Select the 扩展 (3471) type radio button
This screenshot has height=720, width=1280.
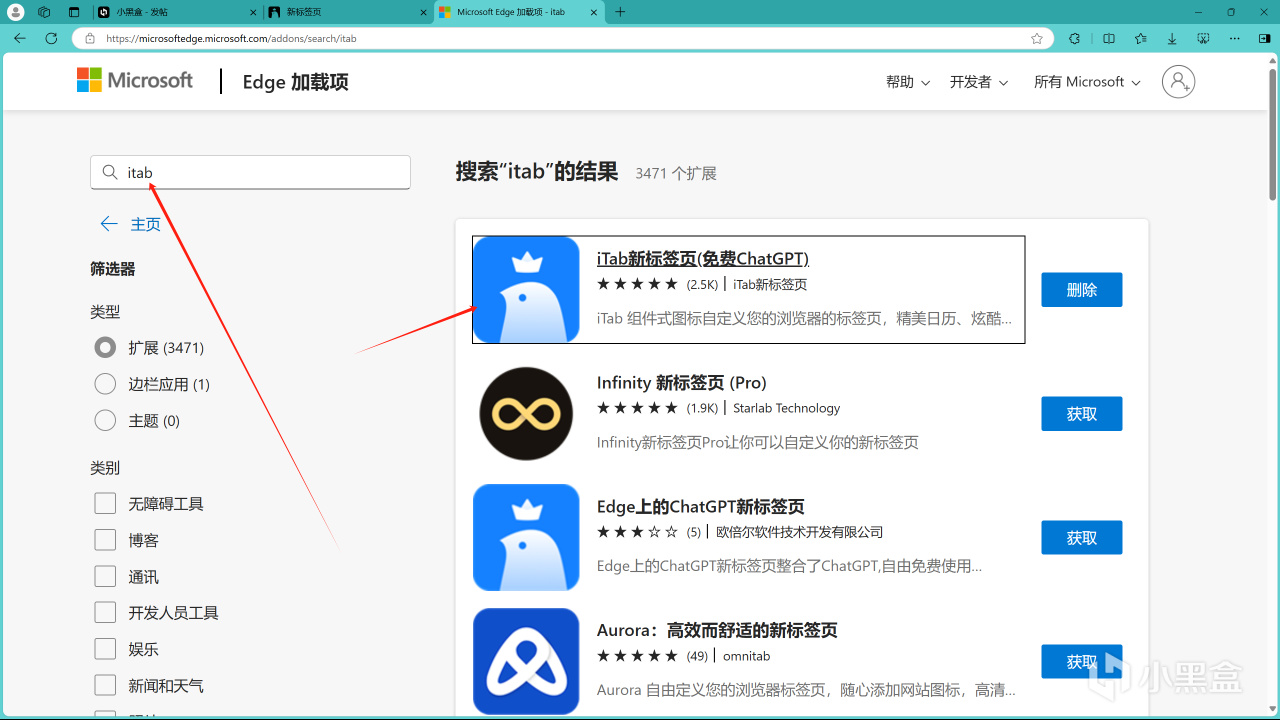coord(105,348)
